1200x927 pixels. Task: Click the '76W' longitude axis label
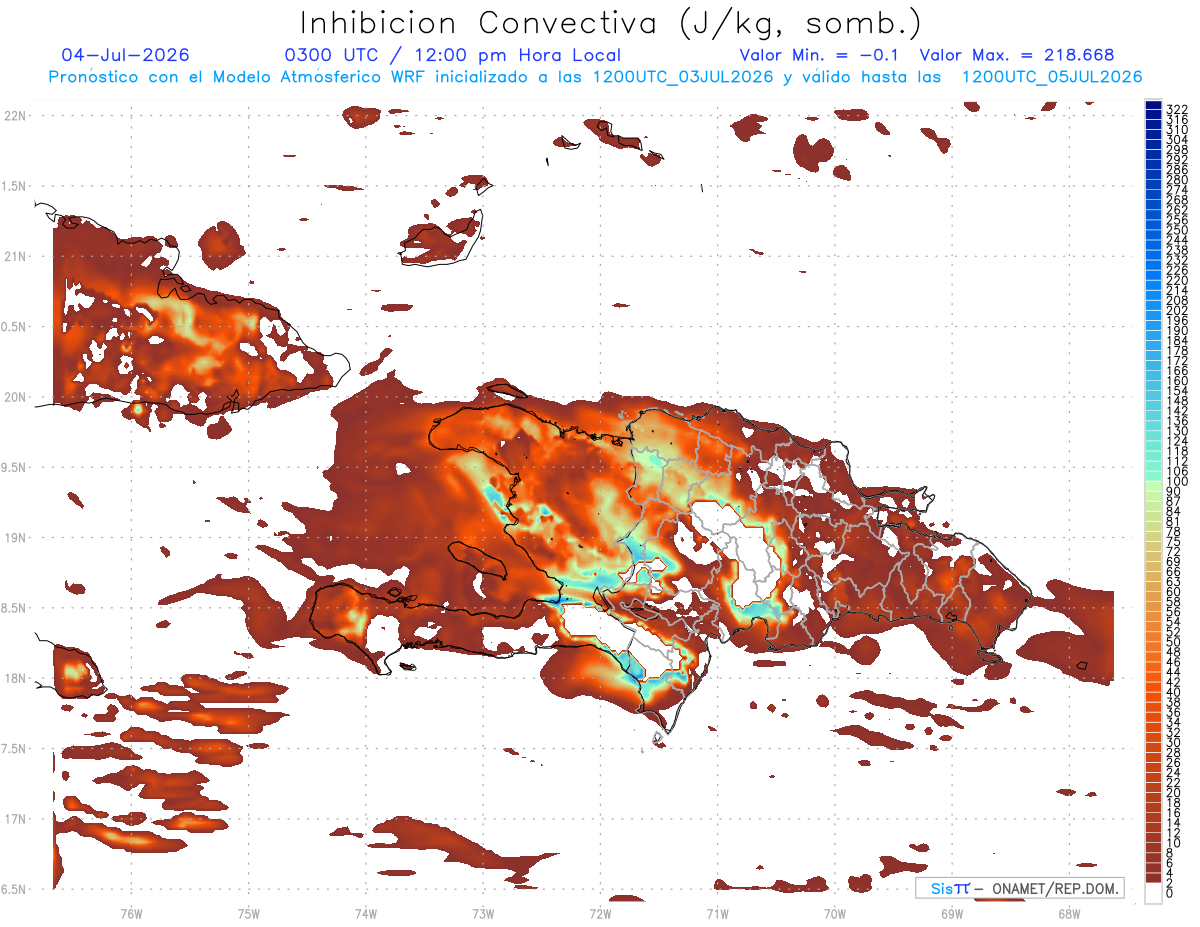pyautogui.click(x=131, y=914)
